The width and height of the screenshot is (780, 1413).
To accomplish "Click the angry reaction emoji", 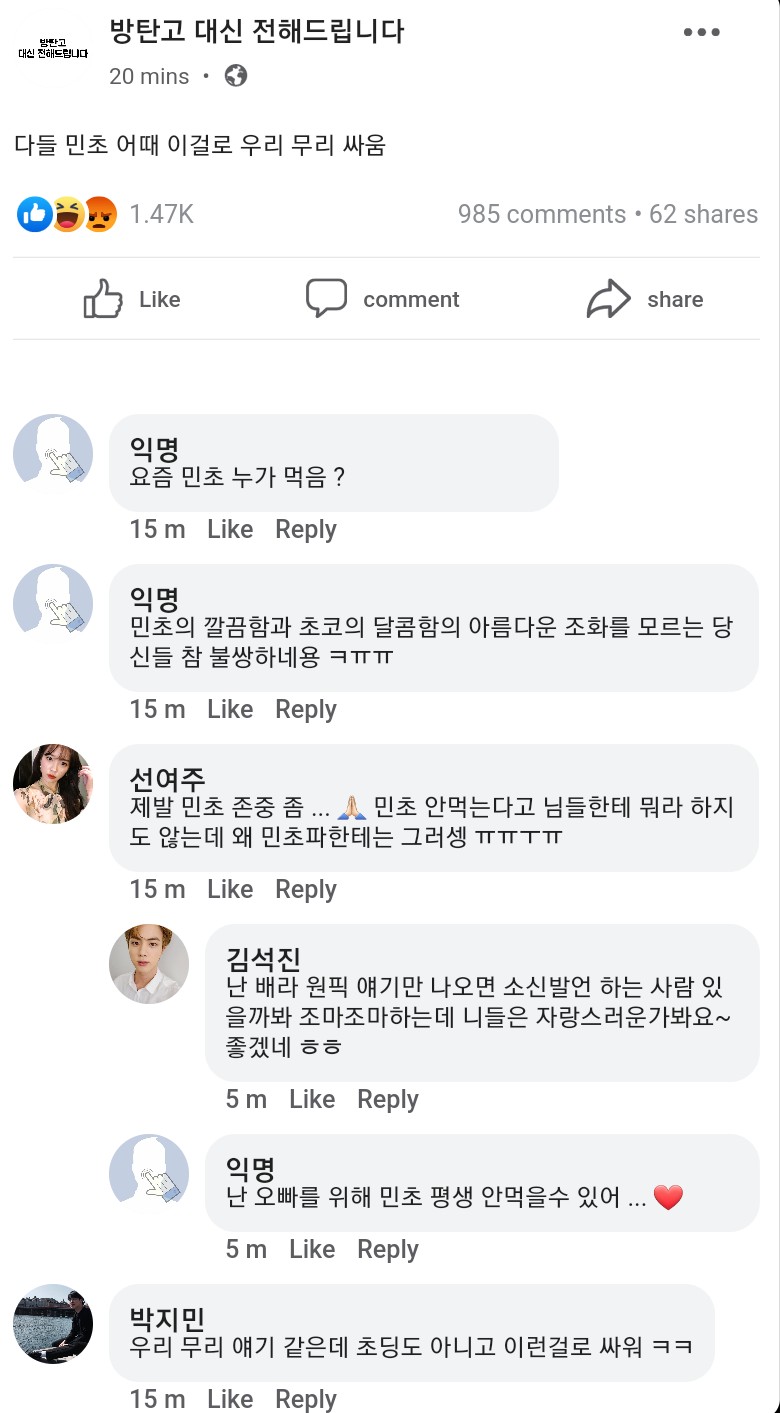I will (x=100, y=214).
